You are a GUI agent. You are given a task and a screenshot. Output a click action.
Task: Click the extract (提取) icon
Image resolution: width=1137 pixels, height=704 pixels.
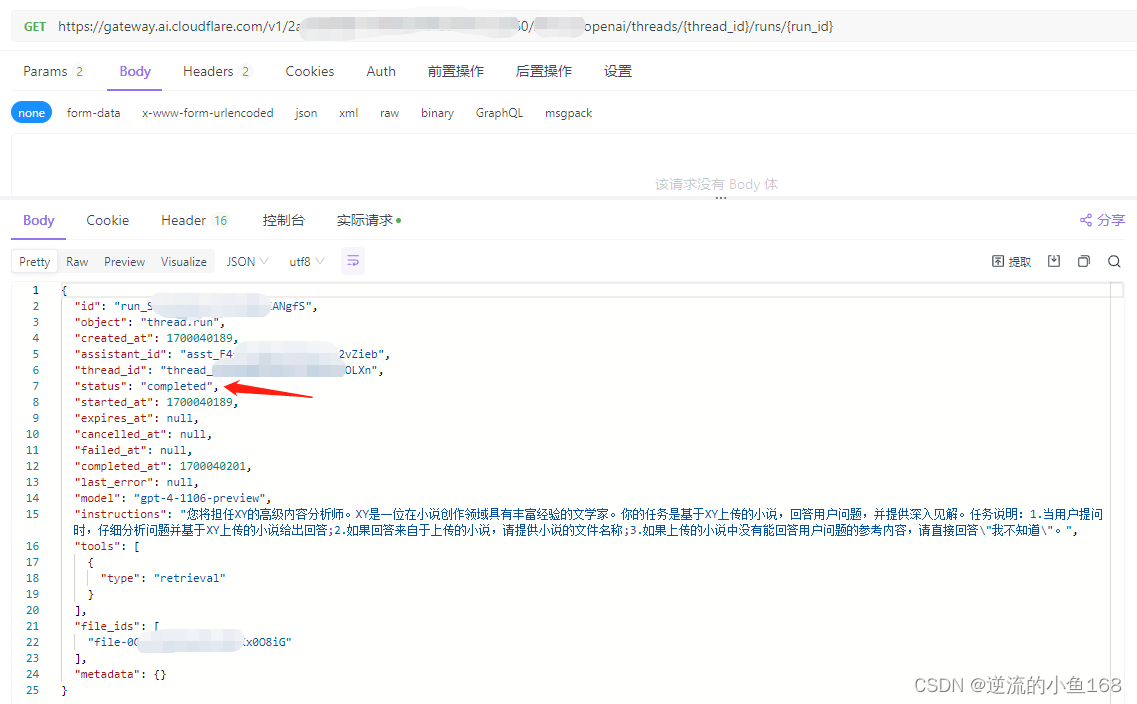point(1011,261)
